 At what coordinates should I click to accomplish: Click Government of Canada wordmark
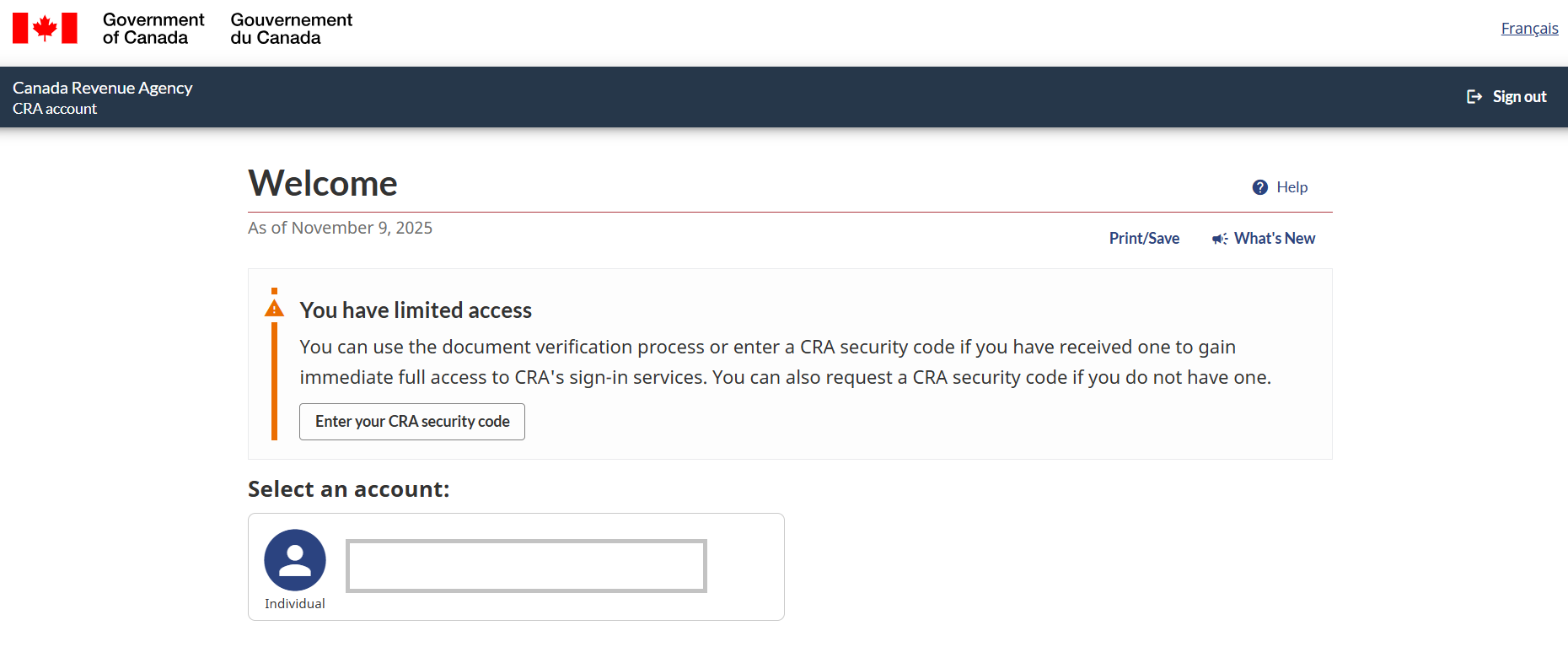point(153,29)
